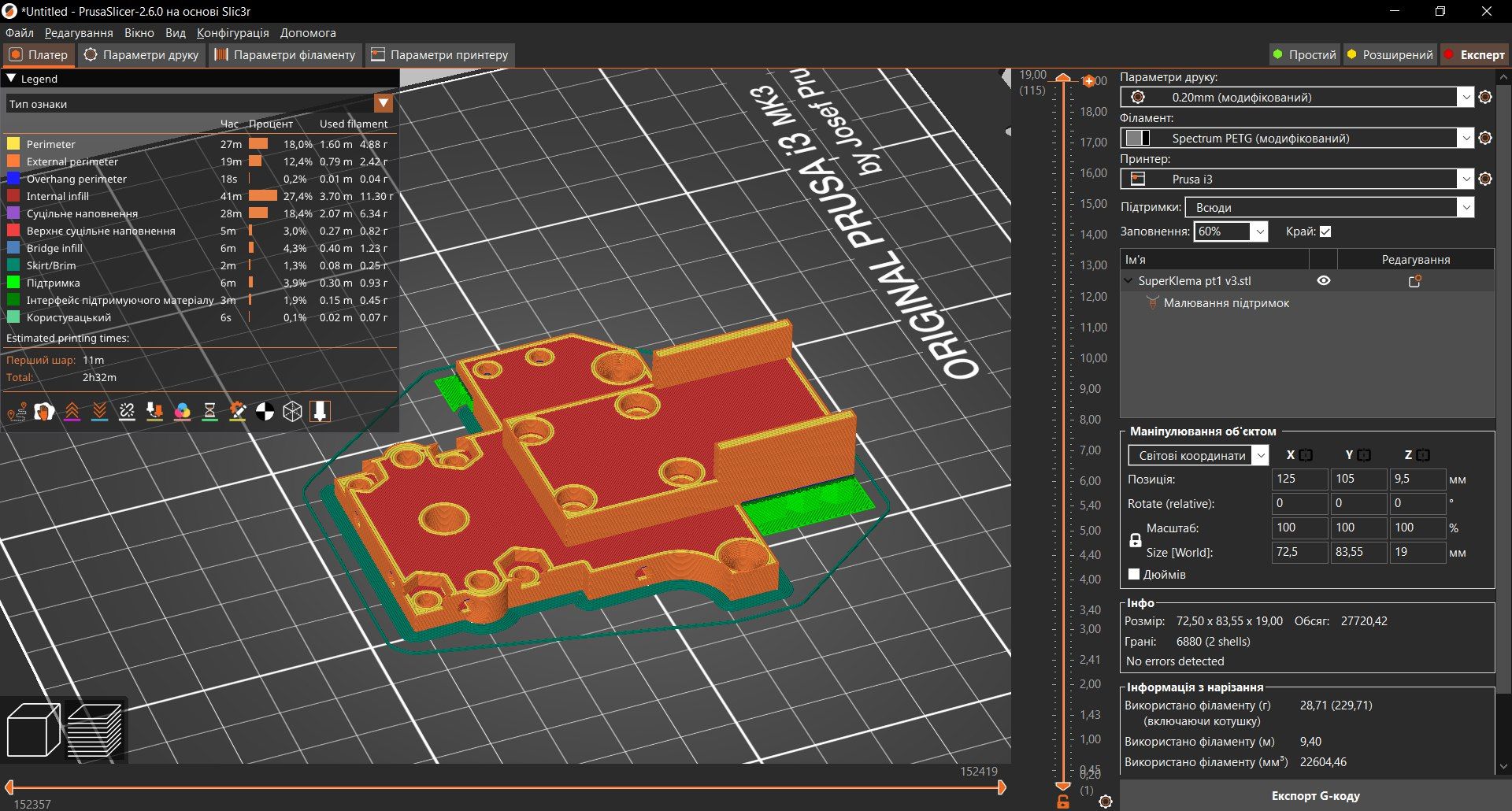Viewport: 1512px width, 811px height.
Task: Toggle Wipe moves visibility icon
Action: [x=44, y=411]
